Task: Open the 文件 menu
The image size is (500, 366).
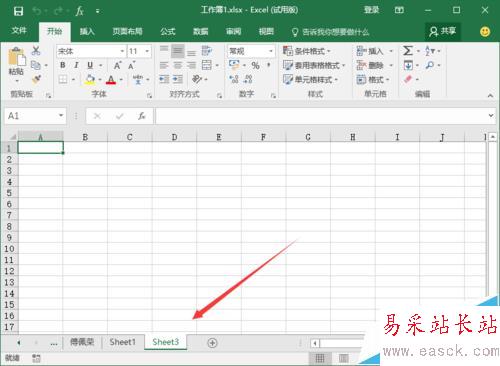Action: (x=19, y=31)
